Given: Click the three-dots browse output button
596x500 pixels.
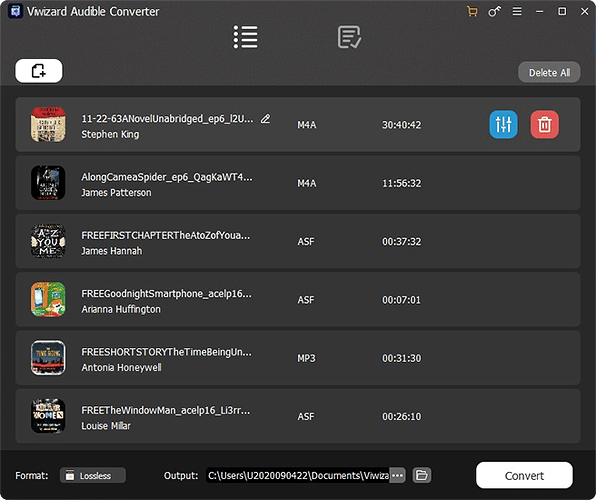Looking at the screenshot, I should pyautogui.click(x=397, y=475).
